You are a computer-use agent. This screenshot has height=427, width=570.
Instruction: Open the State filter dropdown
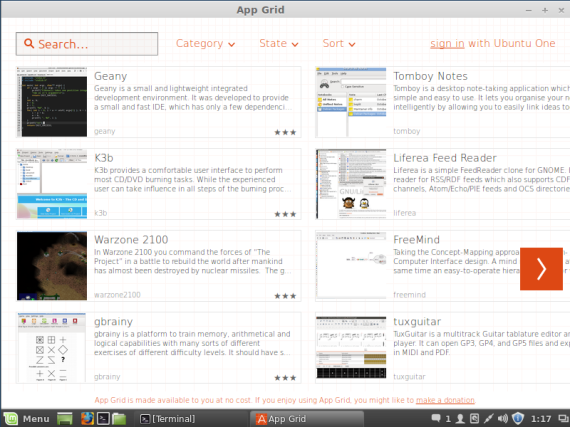click(x=279, y=44)
